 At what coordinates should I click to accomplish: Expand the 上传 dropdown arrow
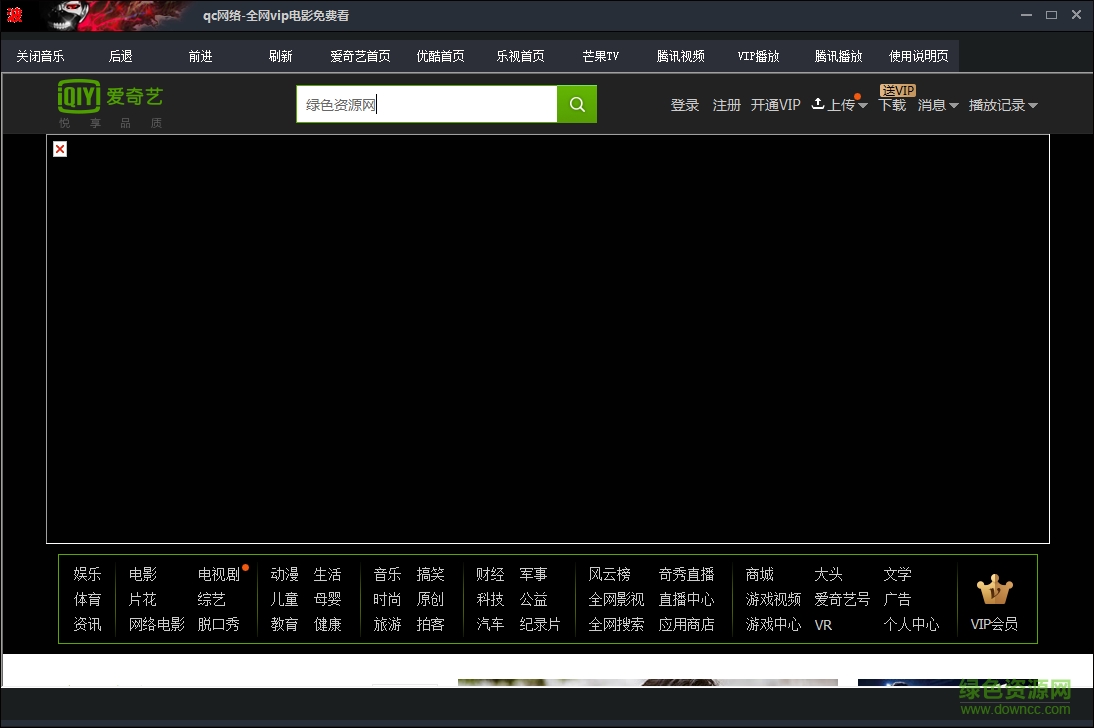click(x=863, y=105)
